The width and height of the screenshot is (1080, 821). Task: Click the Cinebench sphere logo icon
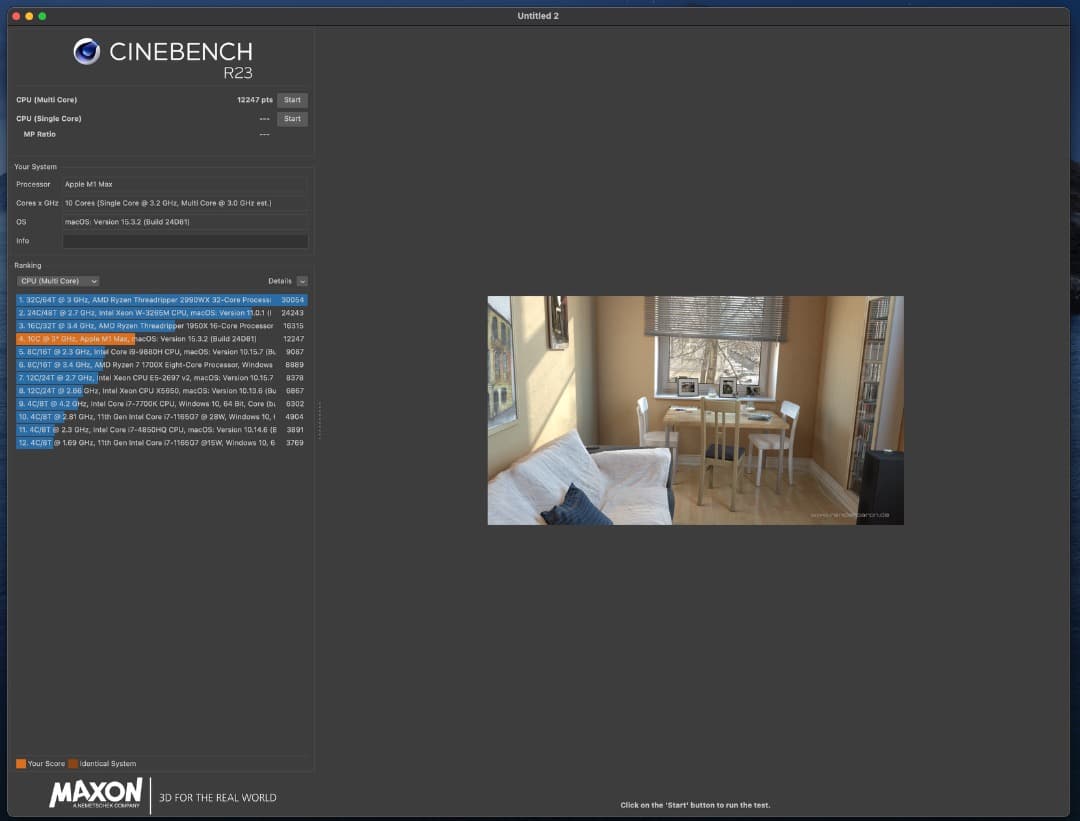tap(87, 51)
